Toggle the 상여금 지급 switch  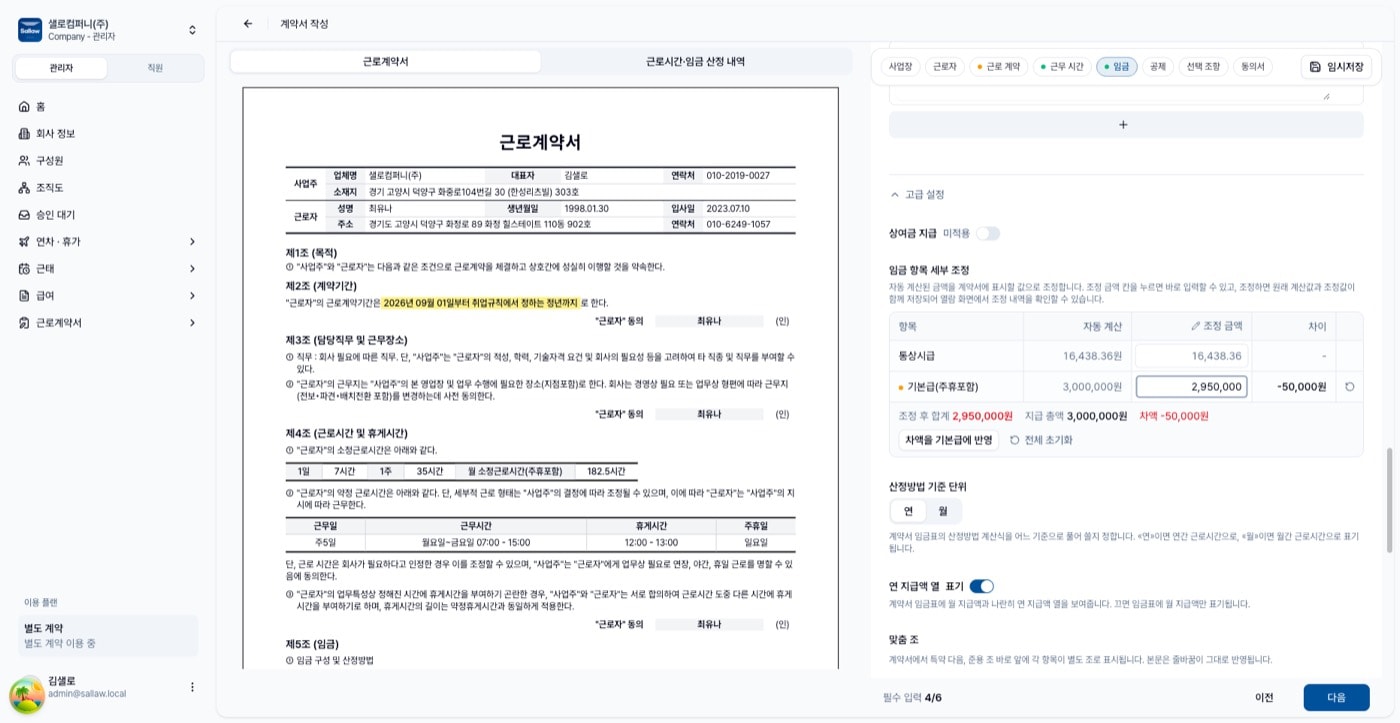[x=988, y=233]
